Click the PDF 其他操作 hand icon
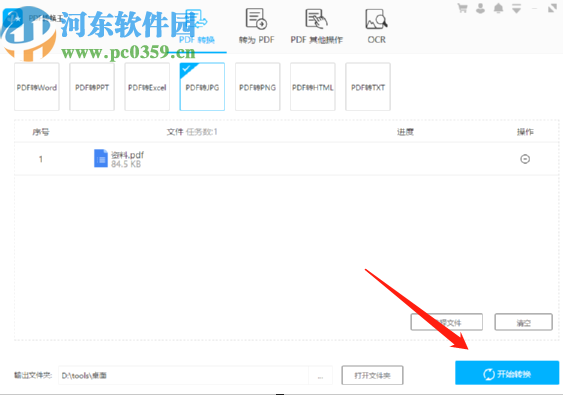 click(316, 19)
